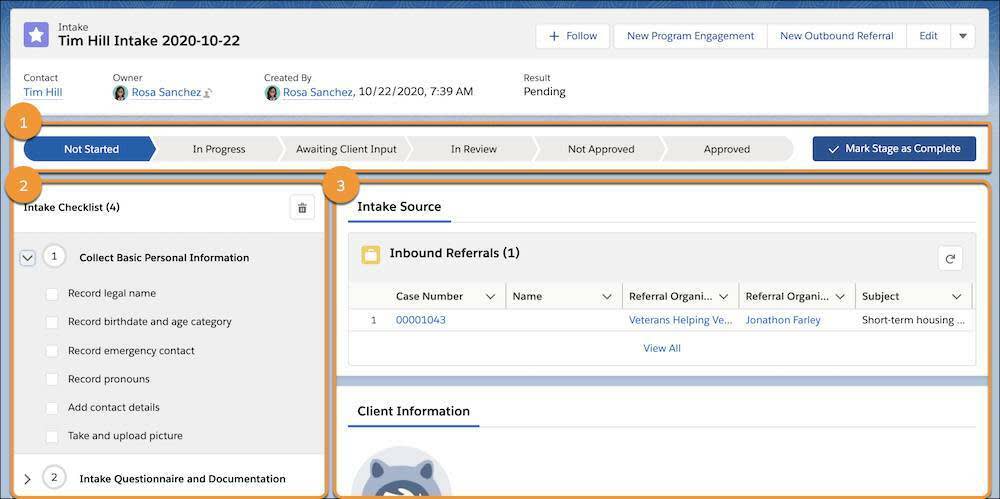The height and width of the screenshot is (499, 1000).
Task: Expand Intake Questionnaire and Documentation section
Action: coord(27,479)
